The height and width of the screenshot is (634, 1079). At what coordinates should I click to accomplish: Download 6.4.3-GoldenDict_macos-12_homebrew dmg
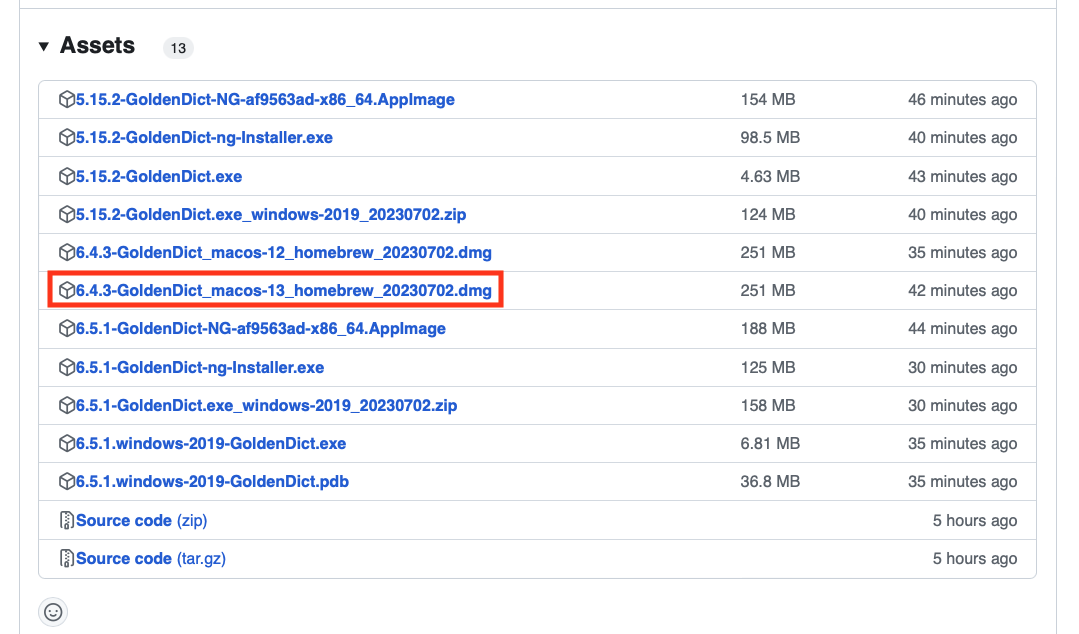[x=284, y=252]
